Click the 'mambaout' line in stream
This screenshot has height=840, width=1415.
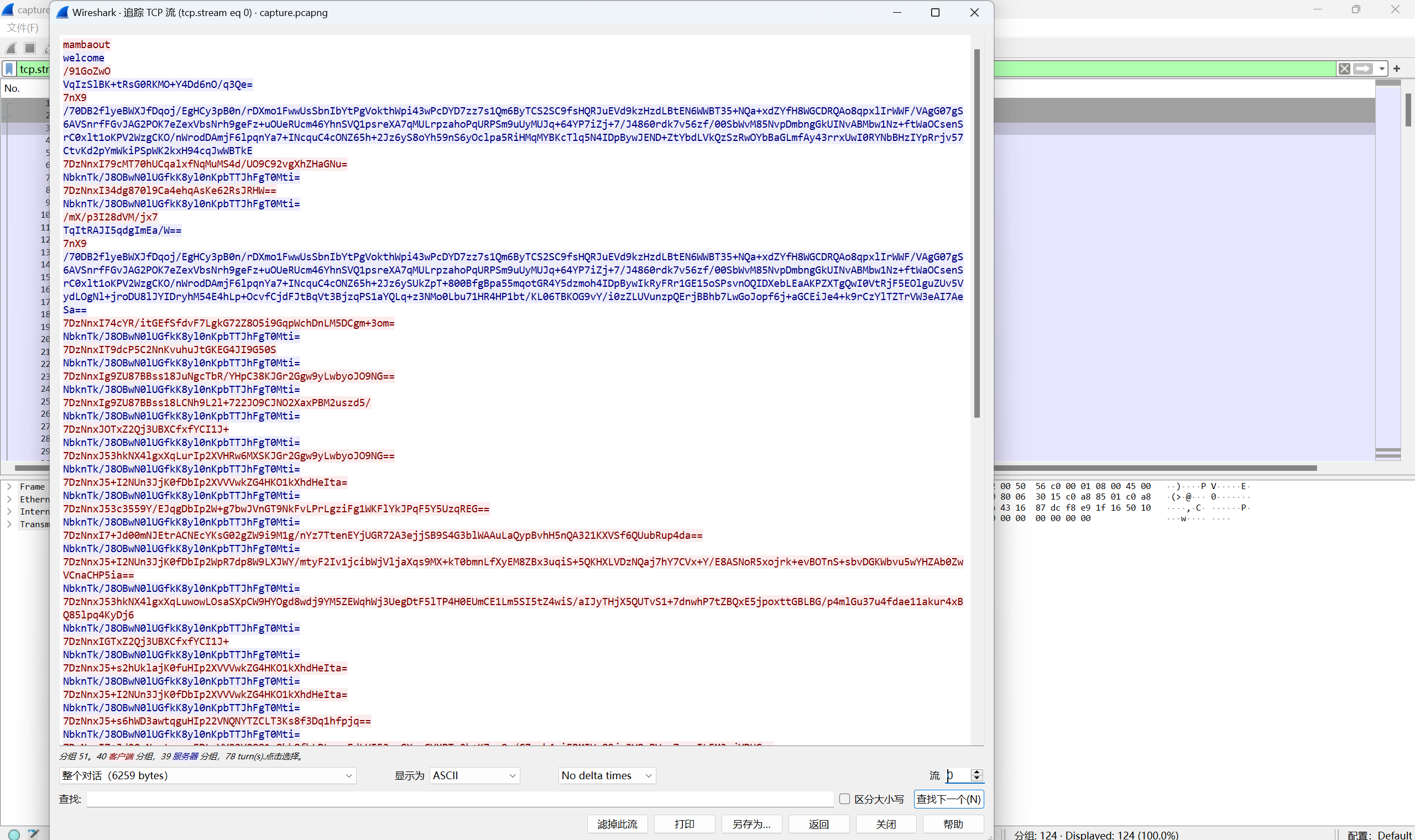86,45
